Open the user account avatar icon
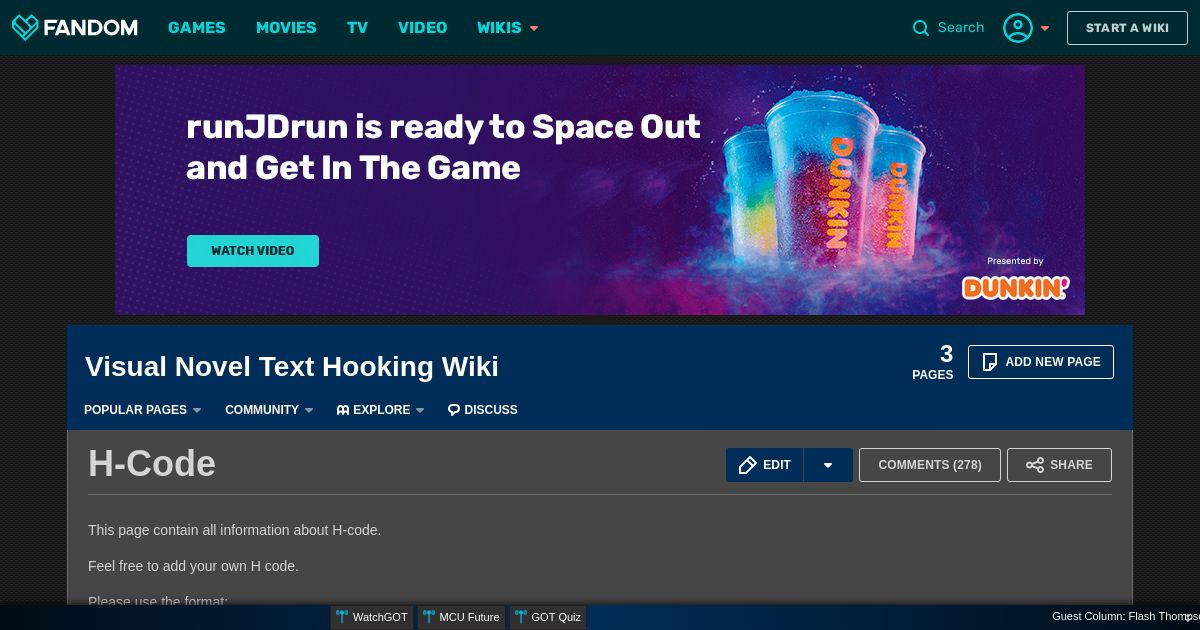The image size is (1200, 630). tap(1018, 28)
